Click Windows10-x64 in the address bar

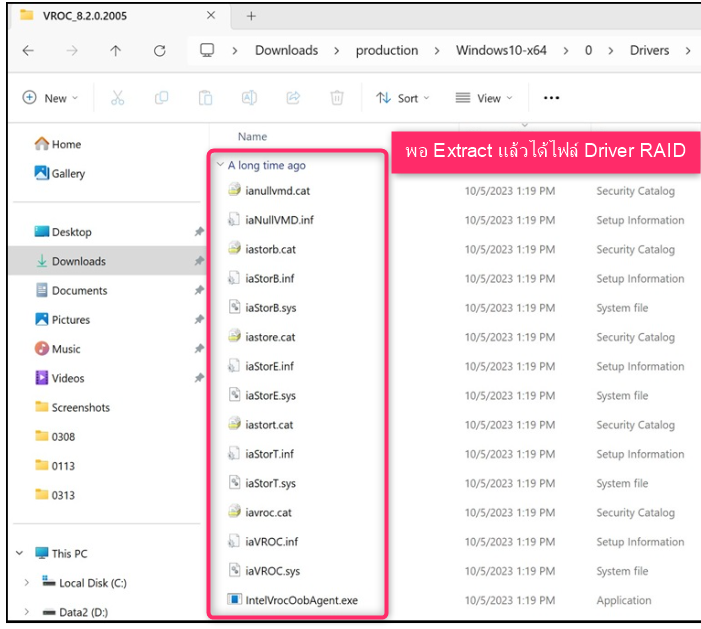501,51
